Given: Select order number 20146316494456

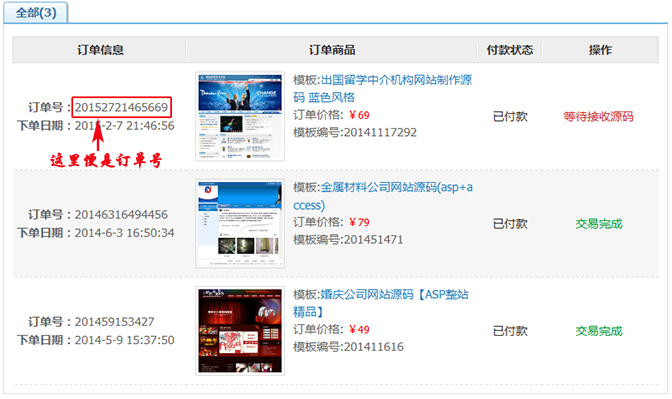Looking at the screenshot, I should [121, 214].
